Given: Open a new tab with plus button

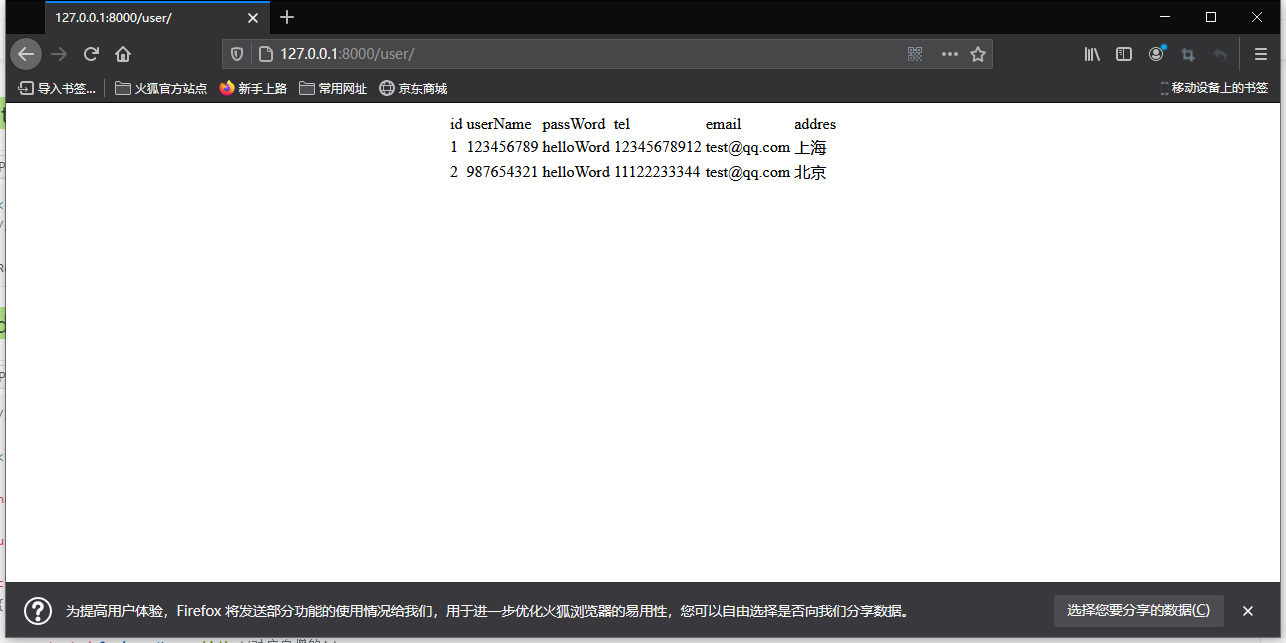Looking at the screenshot, I should [x=287, y=17].
